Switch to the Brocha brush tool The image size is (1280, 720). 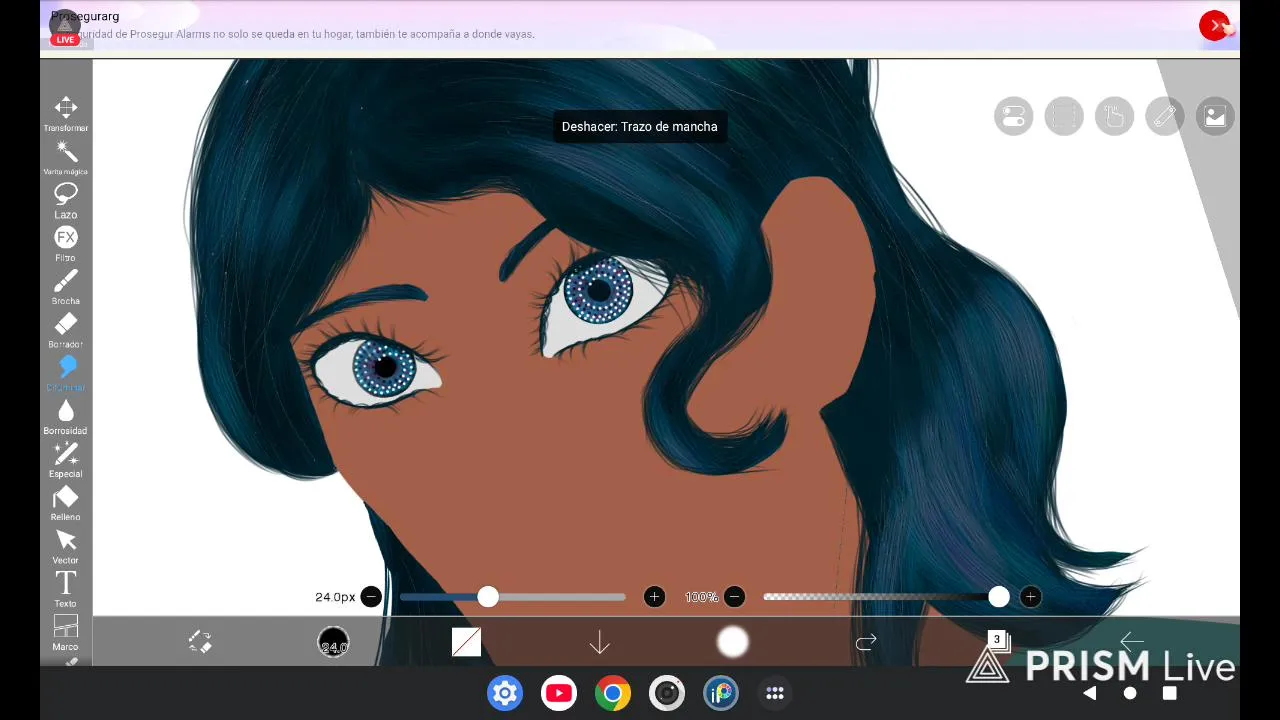point(66,287)
